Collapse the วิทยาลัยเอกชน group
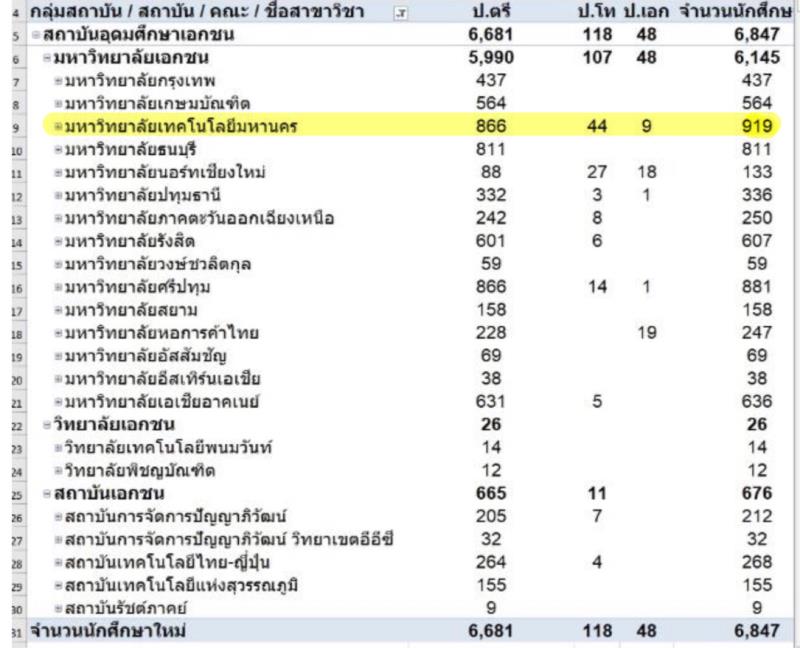The image size is (800, 648). tap(47, 425)
